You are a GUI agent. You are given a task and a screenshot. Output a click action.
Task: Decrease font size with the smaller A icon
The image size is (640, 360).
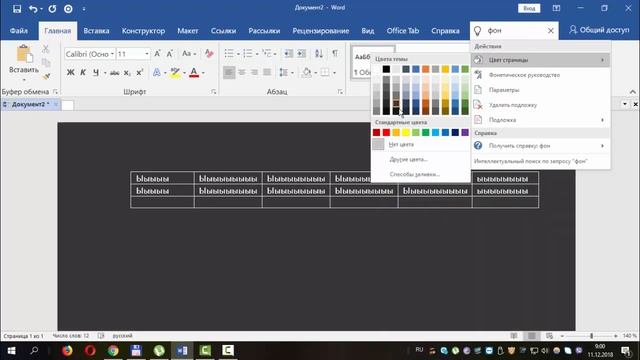pyautogui.click(x=170, y=53)
